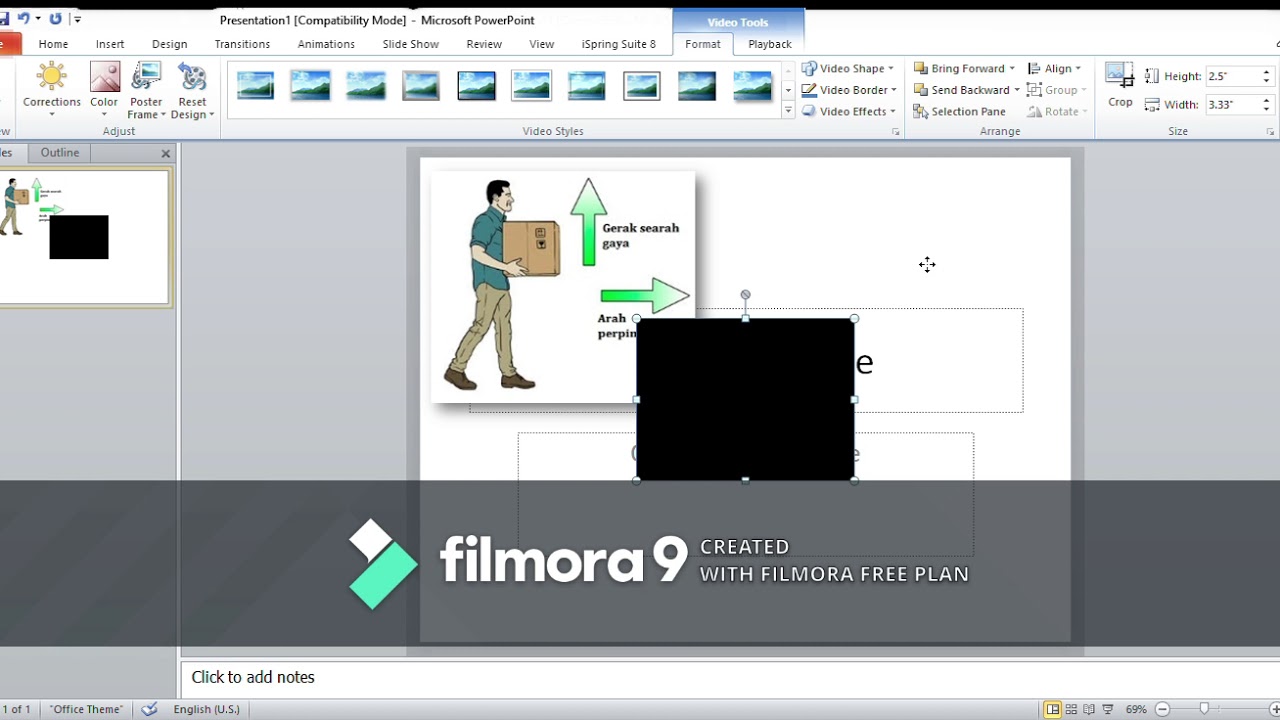
Task: Zoom out with minus button
Action: point(1162,709)
